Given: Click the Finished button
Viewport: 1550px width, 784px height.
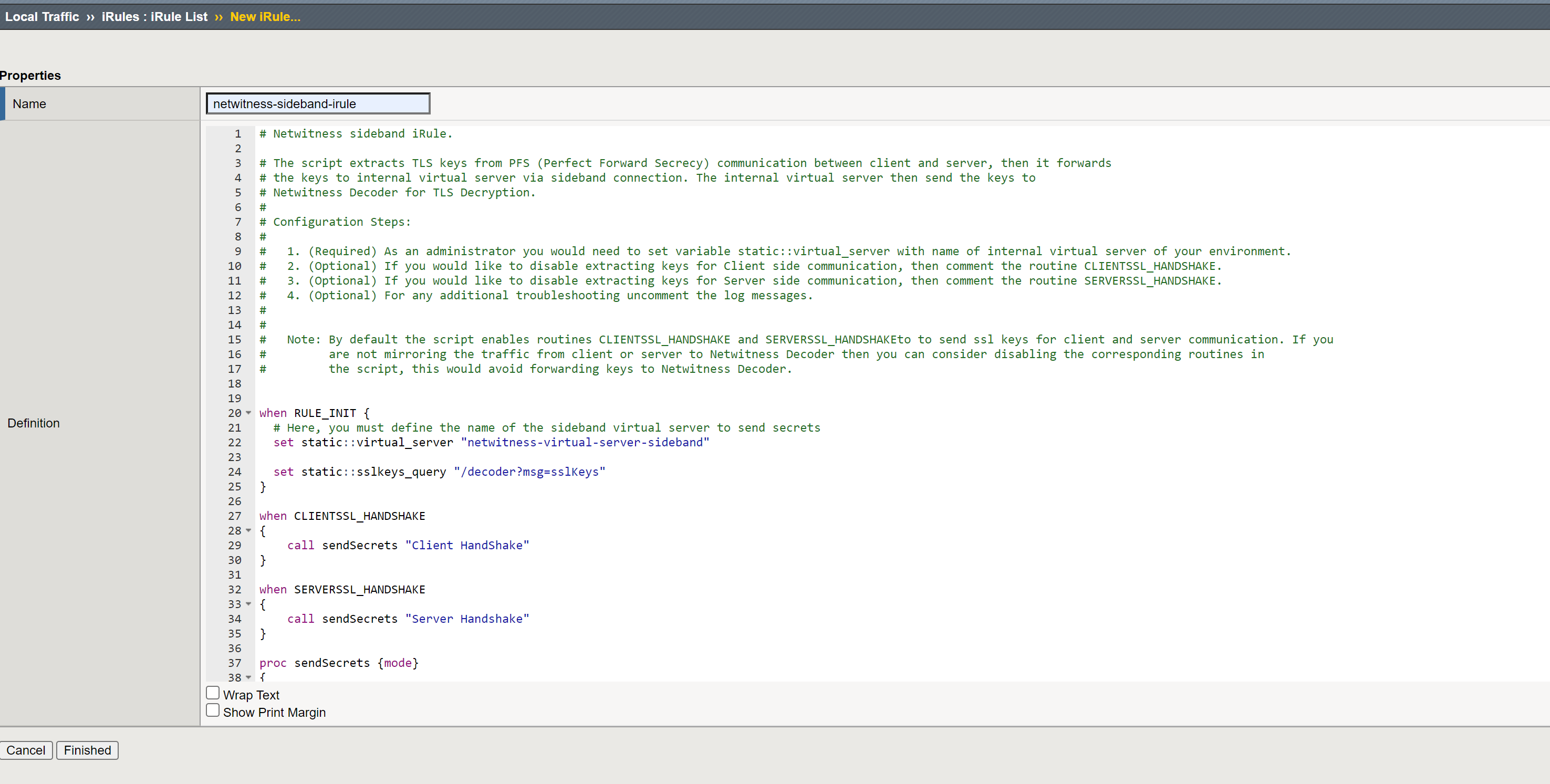Looking at the screenshot, I should pos(87,750).
